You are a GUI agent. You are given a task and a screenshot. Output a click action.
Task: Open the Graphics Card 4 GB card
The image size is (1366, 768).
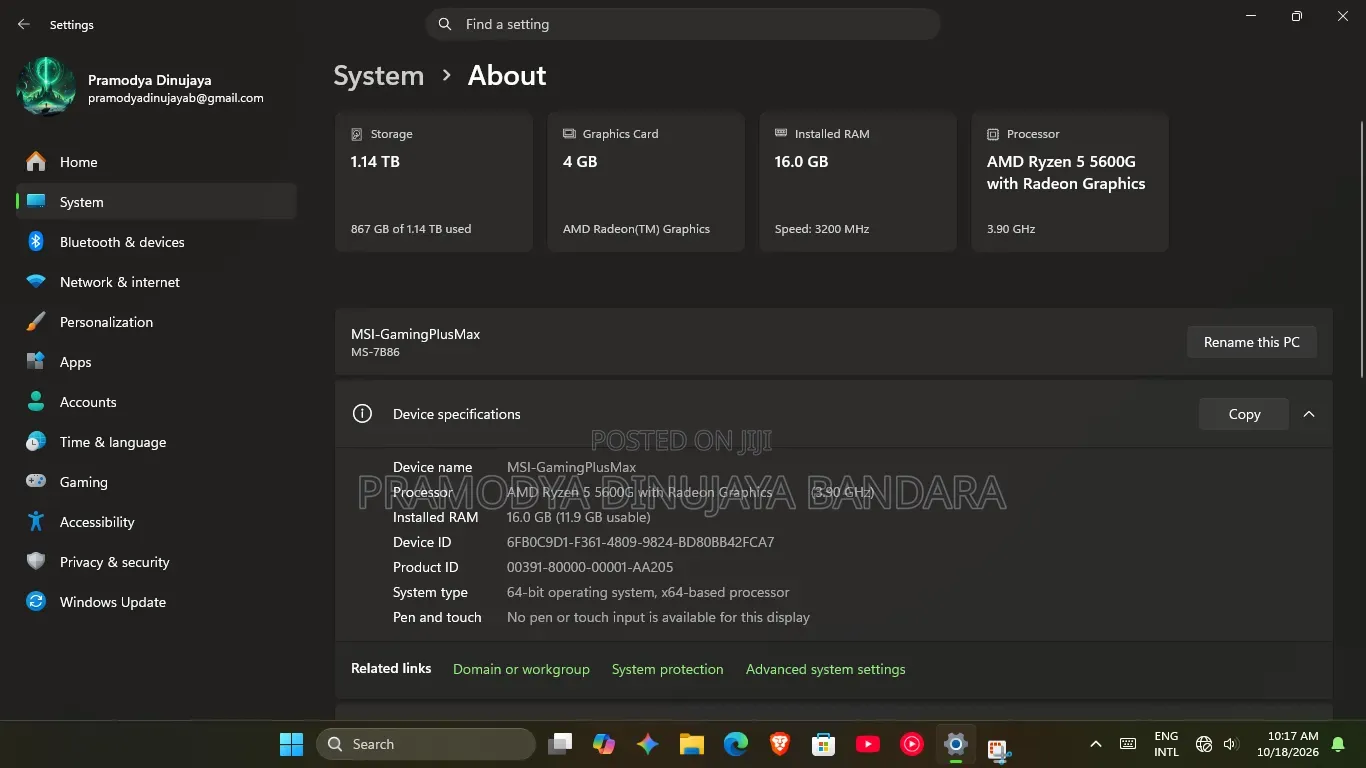646,182
